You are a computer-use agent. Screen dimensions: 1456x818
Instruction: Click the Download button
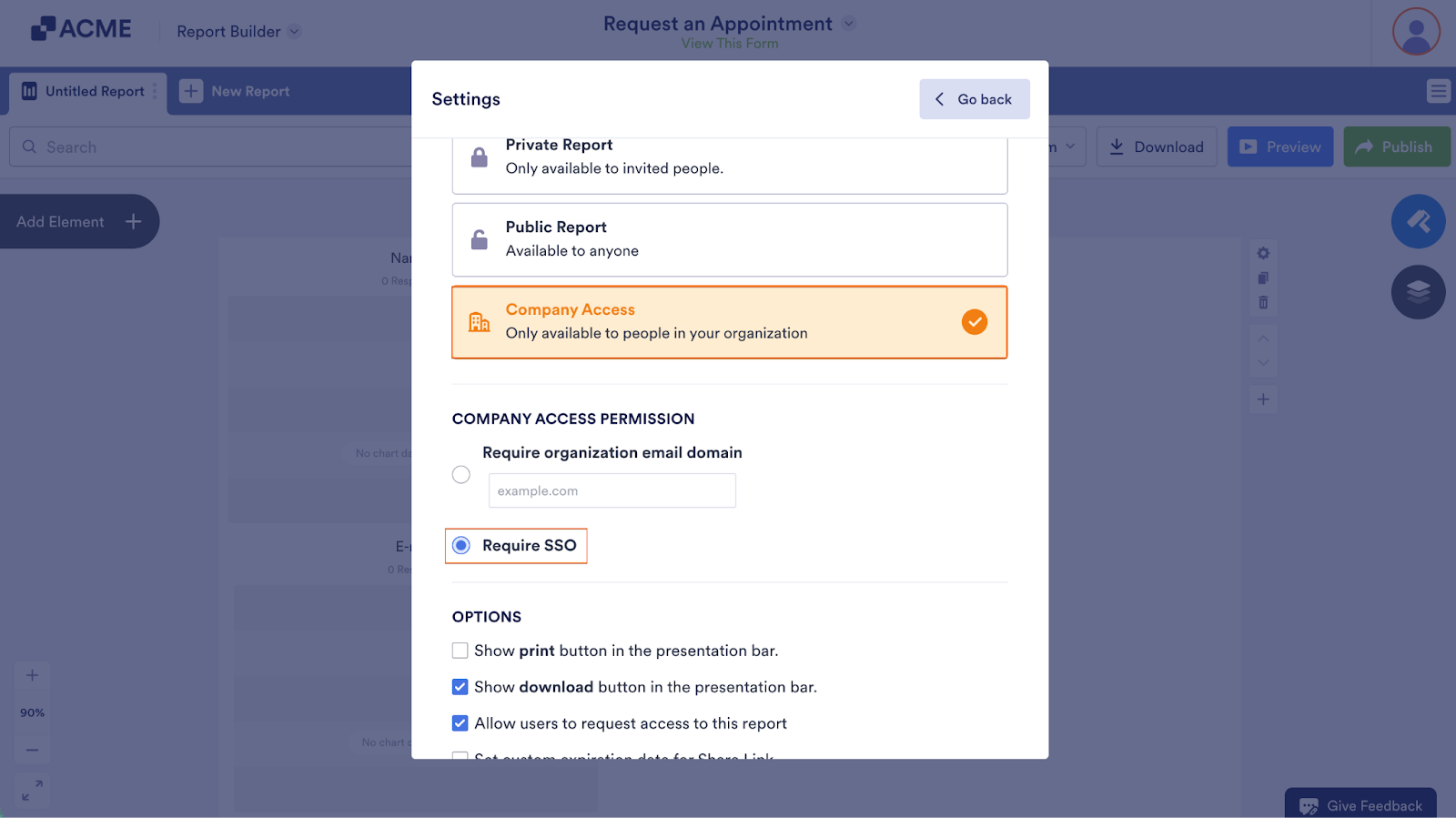[x=1157, y=147]
